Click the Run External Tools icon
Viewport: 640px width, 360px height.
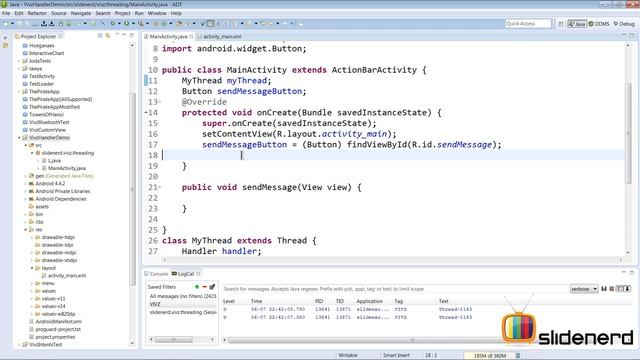[140, 24]
